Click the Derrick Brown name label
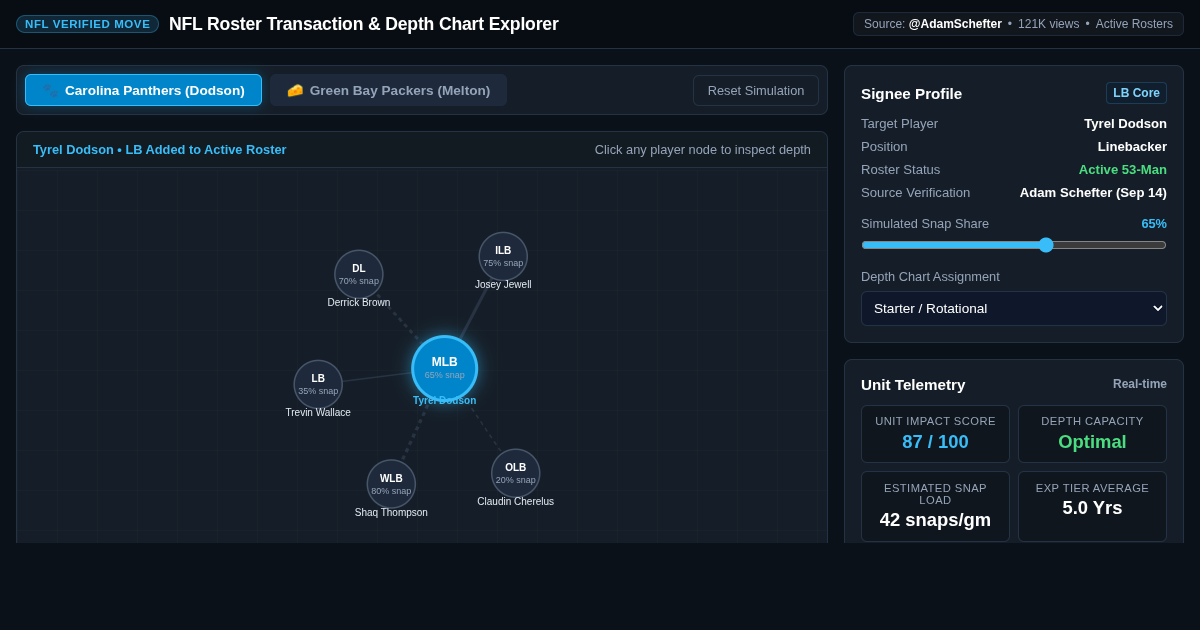 coord(359,302)
